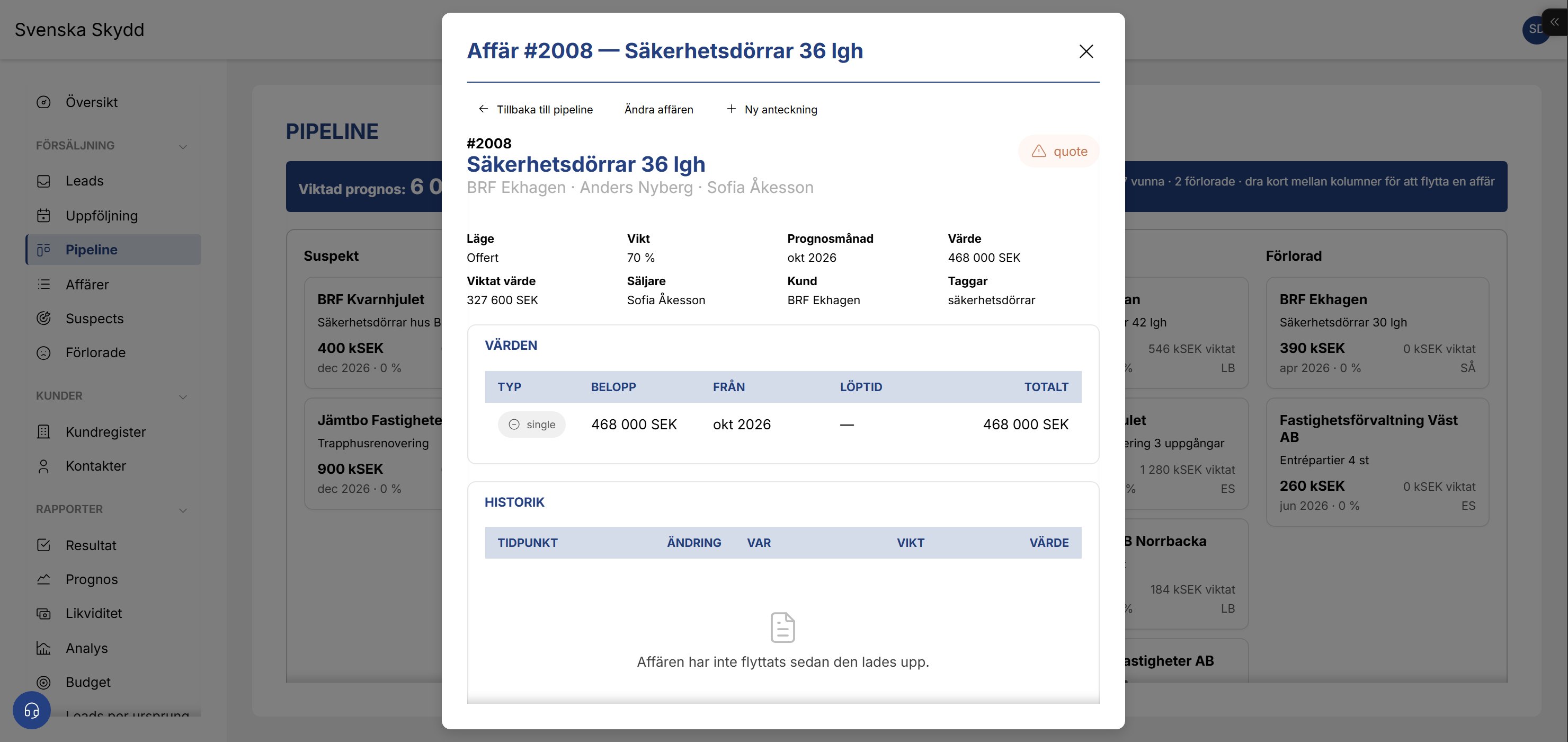1568x742 pixels.
Task: Open BRF Ekhagen card in Förlorad column
Action: pos(1377,333)
